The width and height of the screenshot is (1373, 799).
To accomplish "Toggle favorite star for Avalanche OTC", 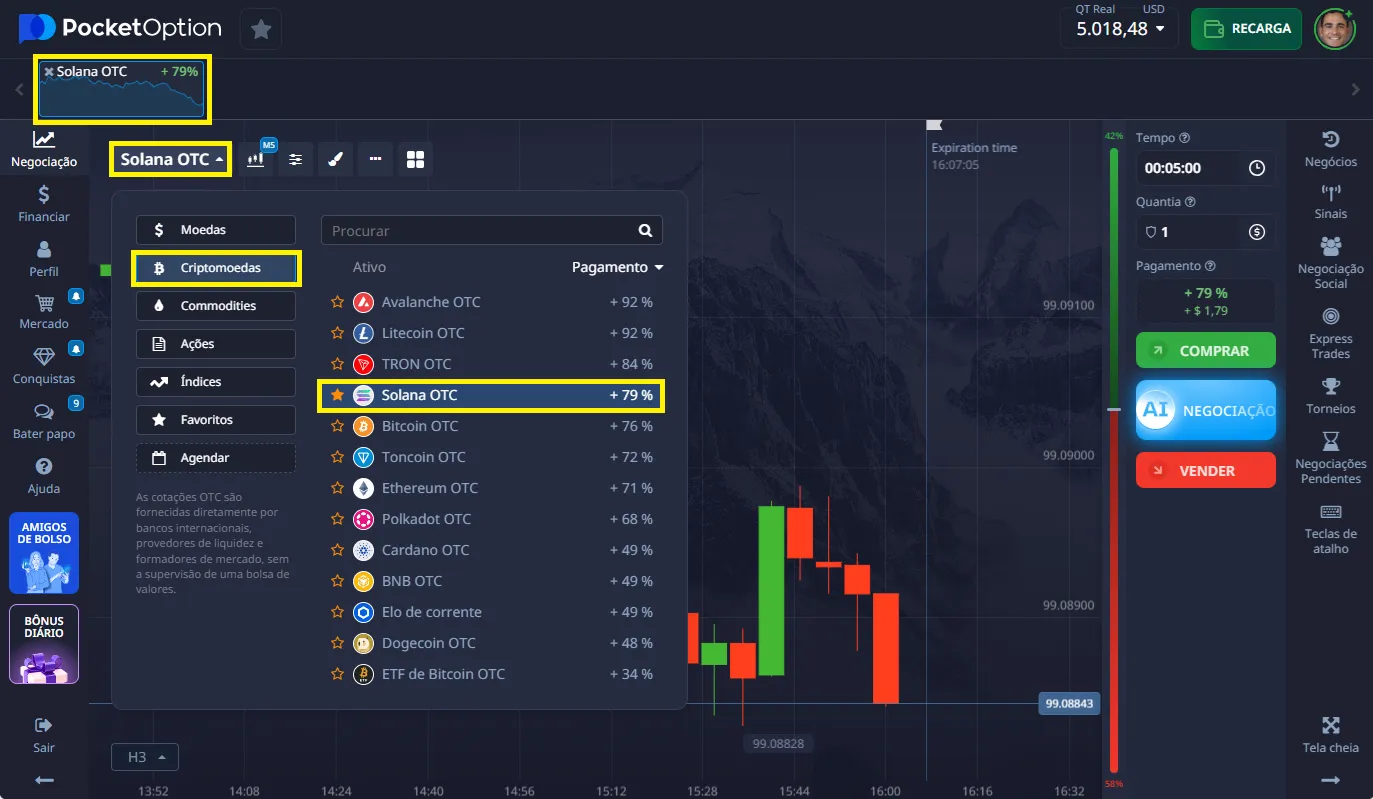I will point(337,302).
